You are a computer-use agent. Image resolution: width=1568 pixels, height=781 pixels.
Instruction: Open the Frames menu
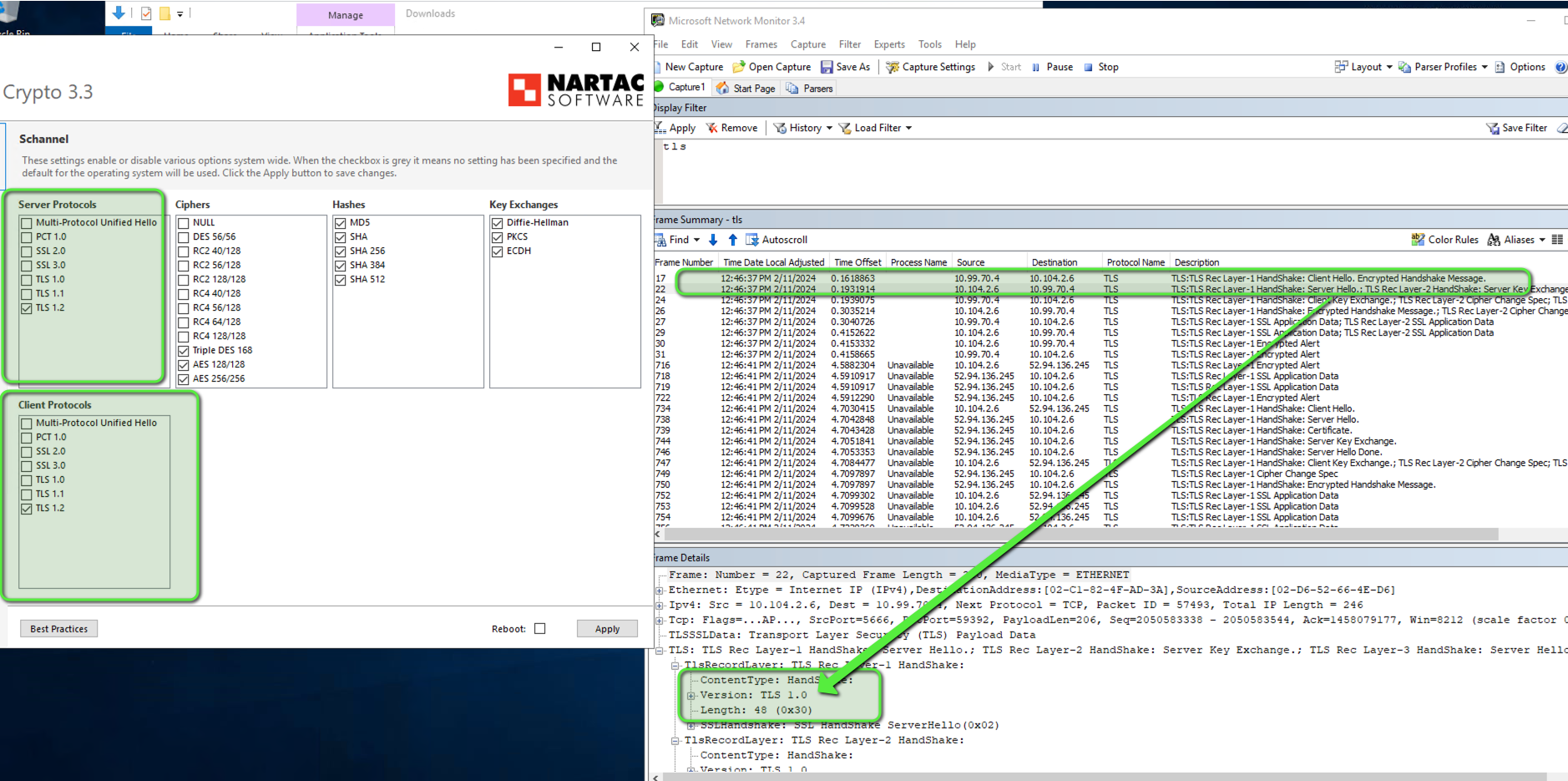[x=761, y=44]
